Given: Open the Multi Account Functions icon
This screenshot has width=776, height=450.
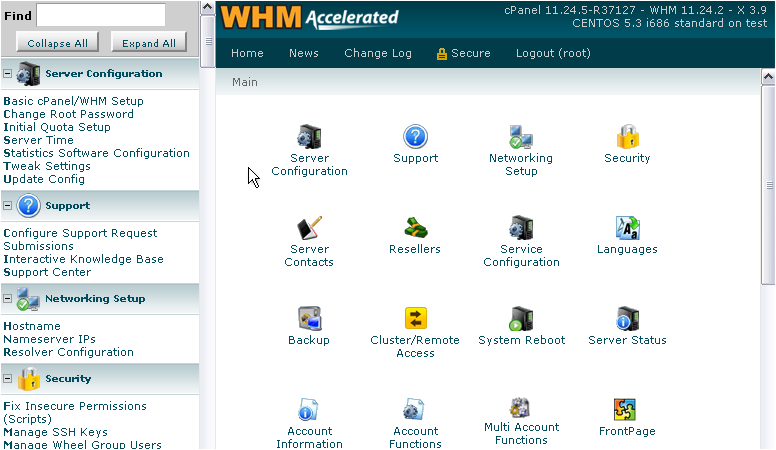Looking at the screenshot, I should point(521,408).
